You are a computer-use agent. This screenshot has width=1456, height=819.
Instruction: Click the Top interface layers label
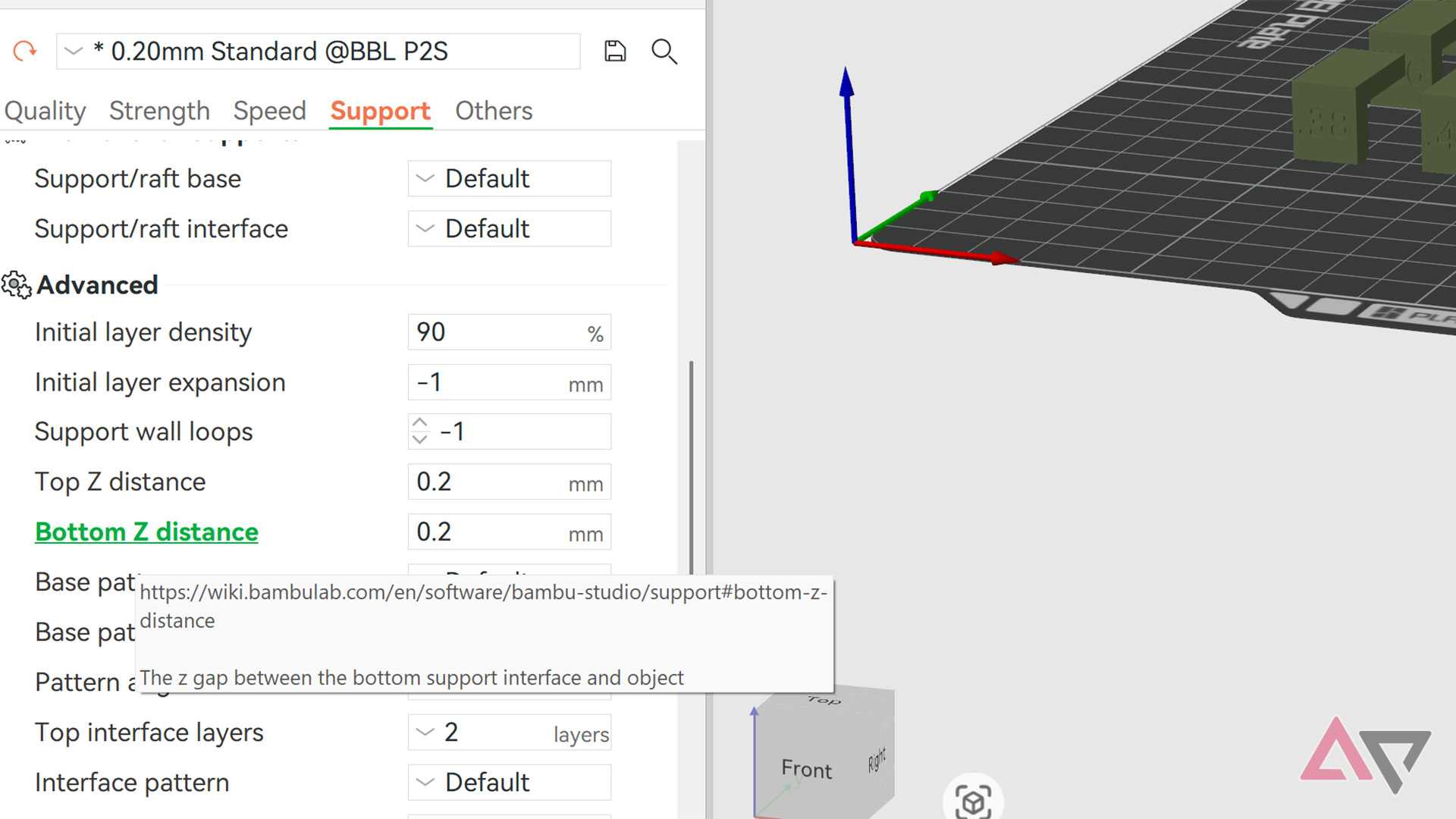point(149,733)
